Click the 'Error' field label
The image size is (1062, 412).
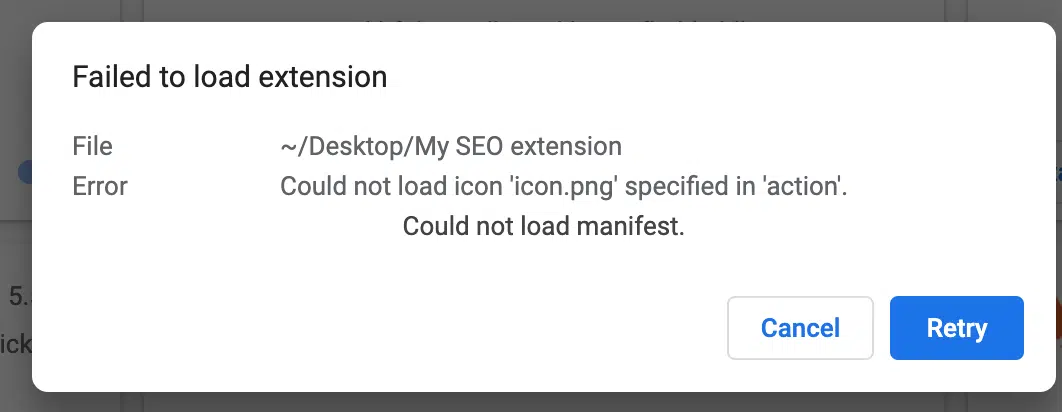(x=100, y=186)
